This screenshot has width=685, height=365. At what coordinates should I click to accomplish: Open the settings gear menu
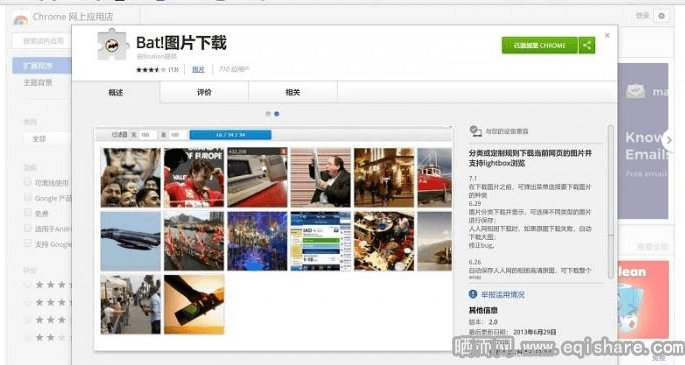pos(661,16)
